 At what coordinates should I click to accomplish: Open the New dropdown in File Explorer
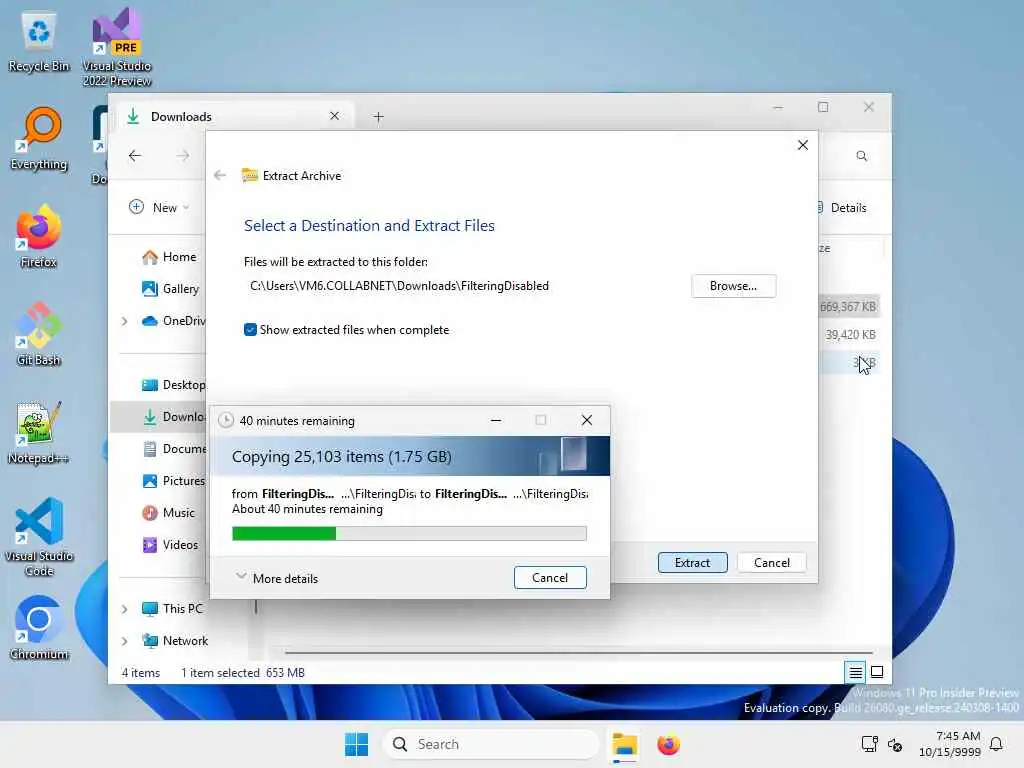[159, 207]
